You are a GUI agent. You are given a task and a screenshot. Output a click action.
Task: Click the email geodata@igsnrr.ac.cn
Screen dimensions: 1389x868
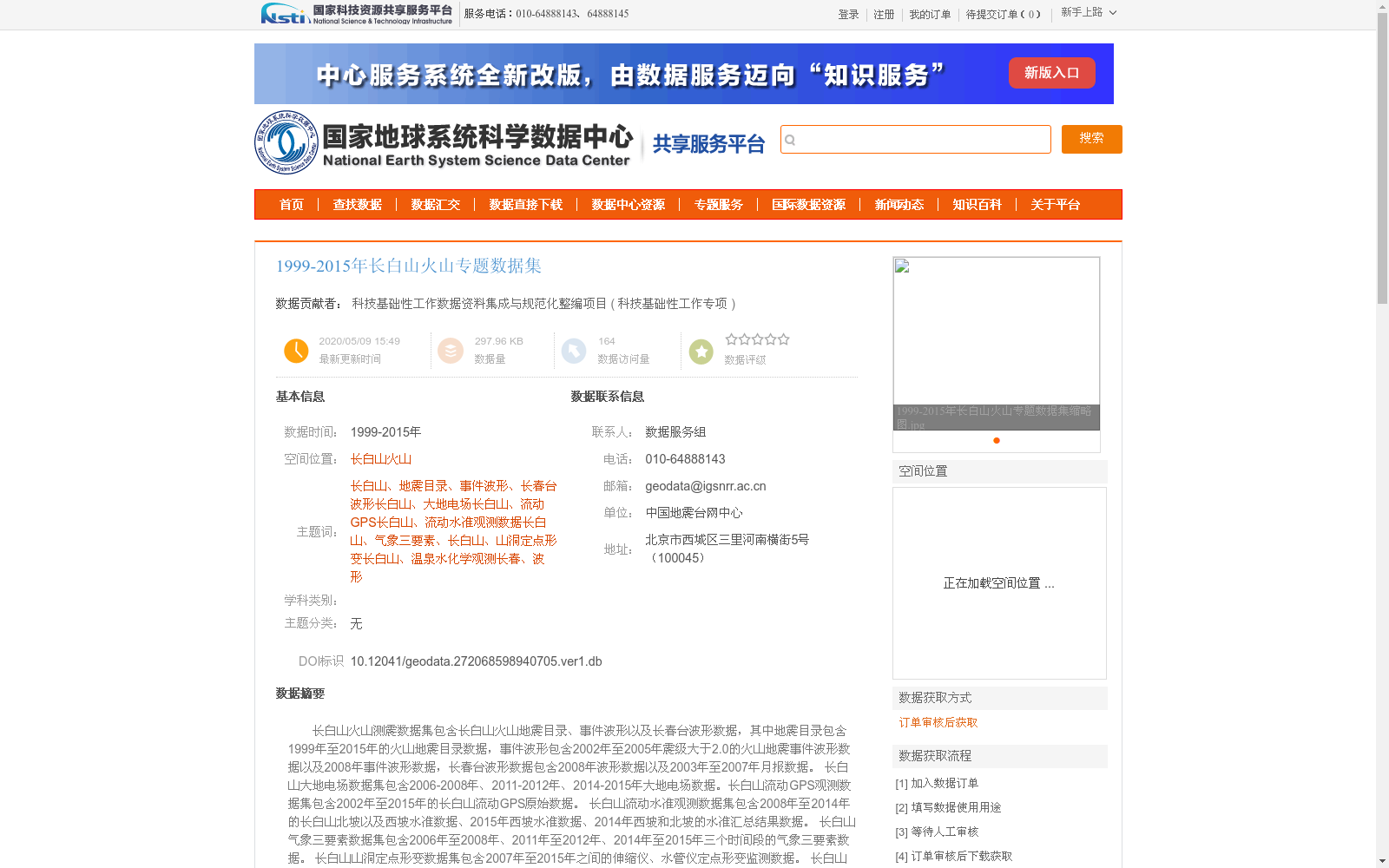706,486
